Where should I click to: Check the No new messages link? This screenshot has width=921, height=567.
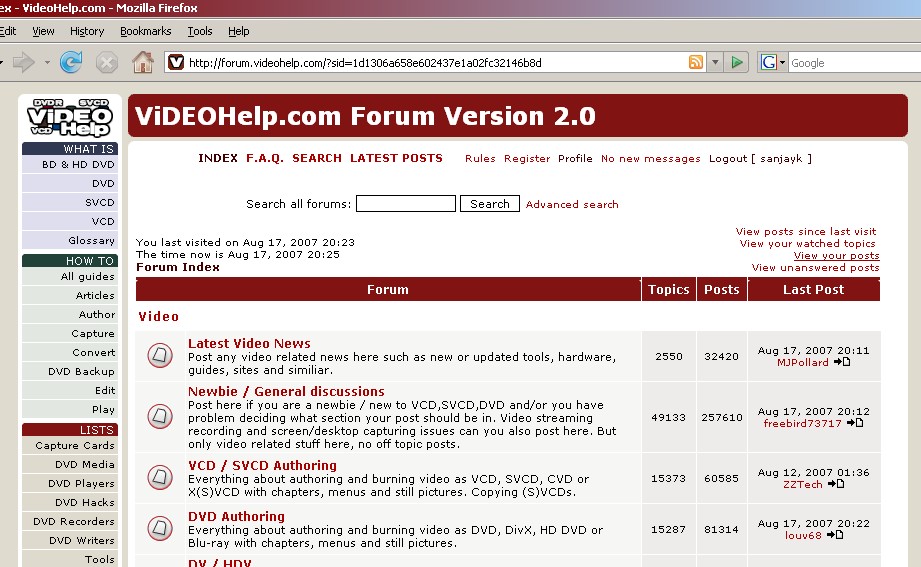[x=651, y=159]
